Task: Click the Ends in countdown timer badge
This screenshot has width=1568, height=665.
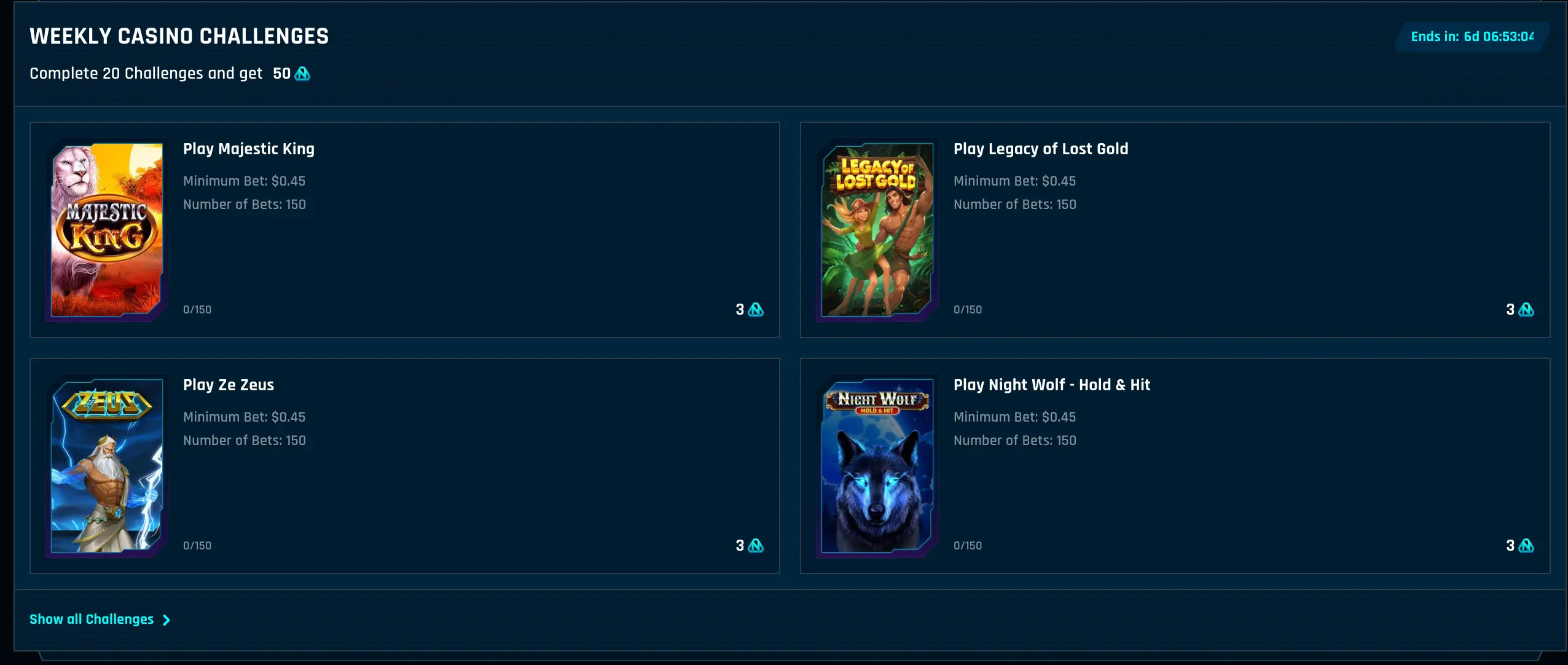Action: (1472, 37)
